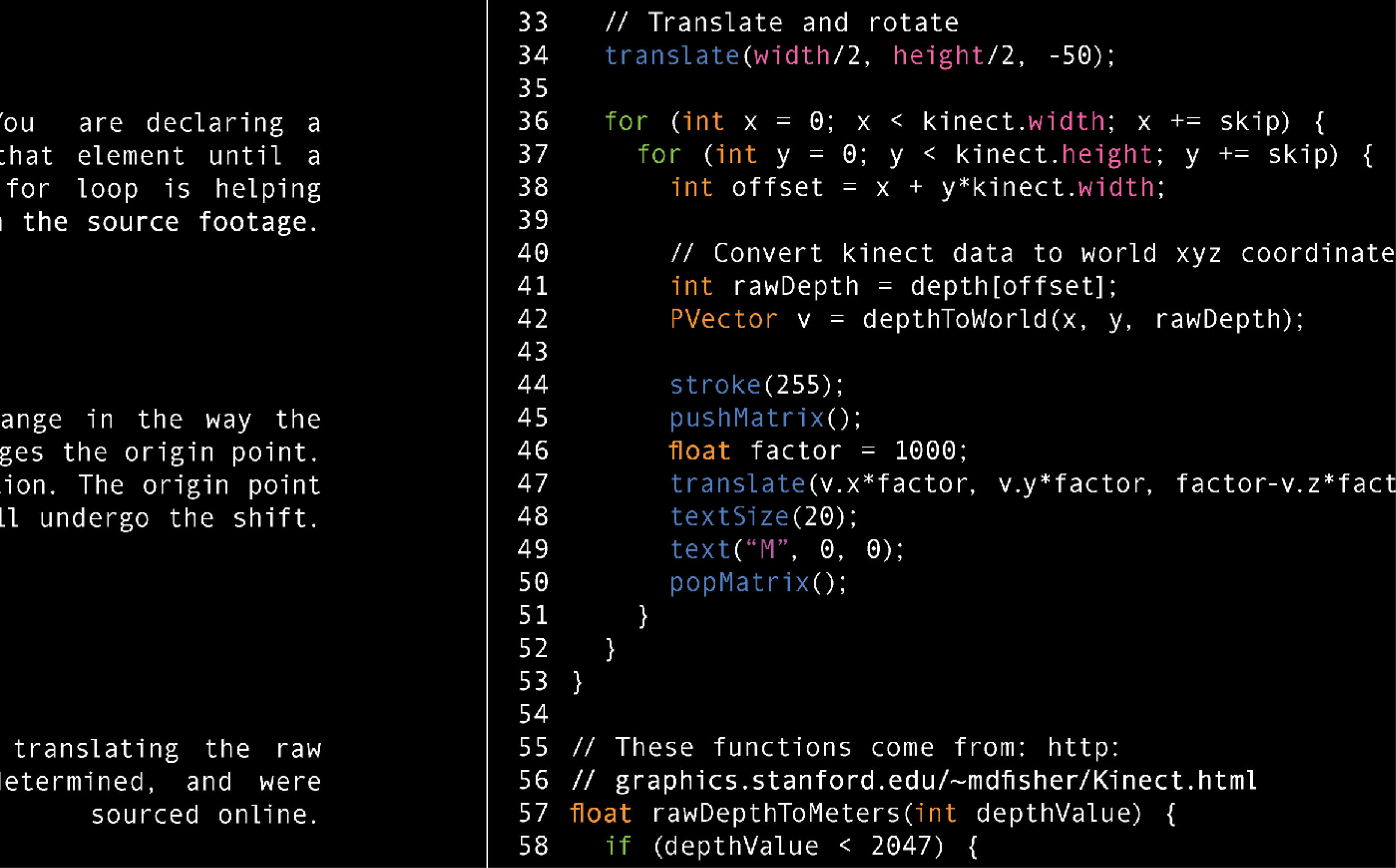Screen dimensions: 1396x868
Task: Click line number 53 in the gutter
Action: point(532,682)
